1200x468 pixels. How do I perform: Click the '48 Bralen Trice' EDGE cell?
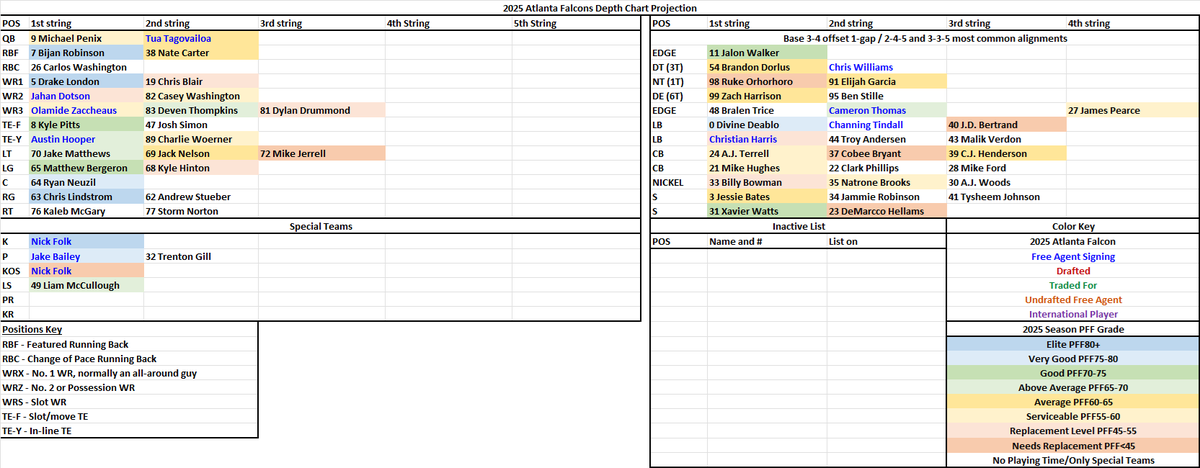click(766, 110)
